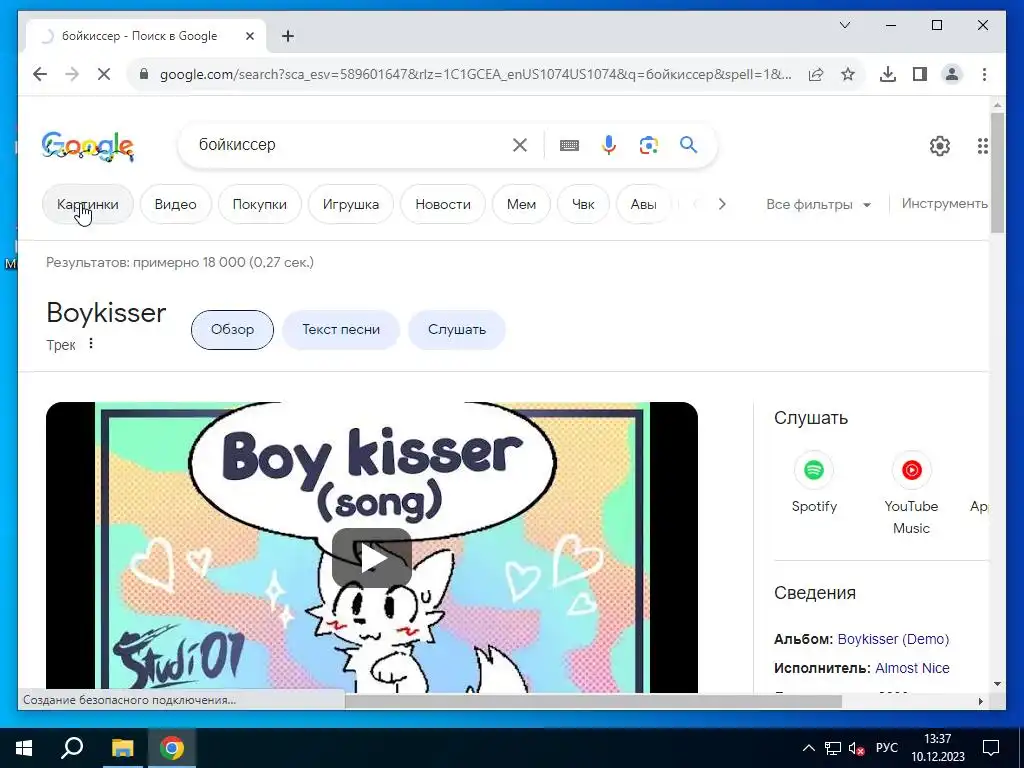The width and height of the screenshot is (1024, 768).
Task: Open network status in system tray
Action: (833, 748)
